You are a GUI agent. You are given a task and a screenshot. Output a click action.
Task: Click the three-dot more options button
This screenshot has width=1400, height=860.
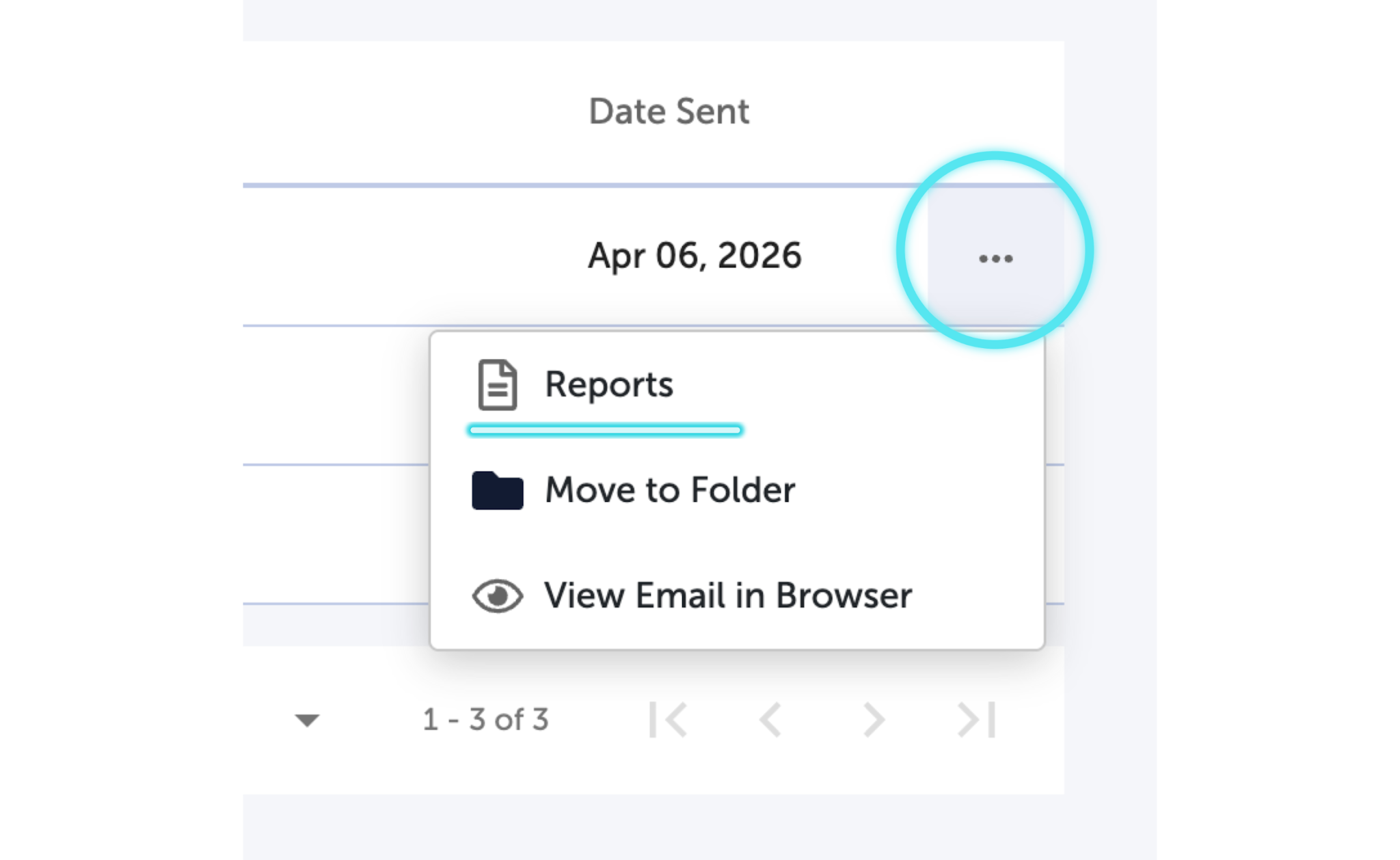coord(995,258)
